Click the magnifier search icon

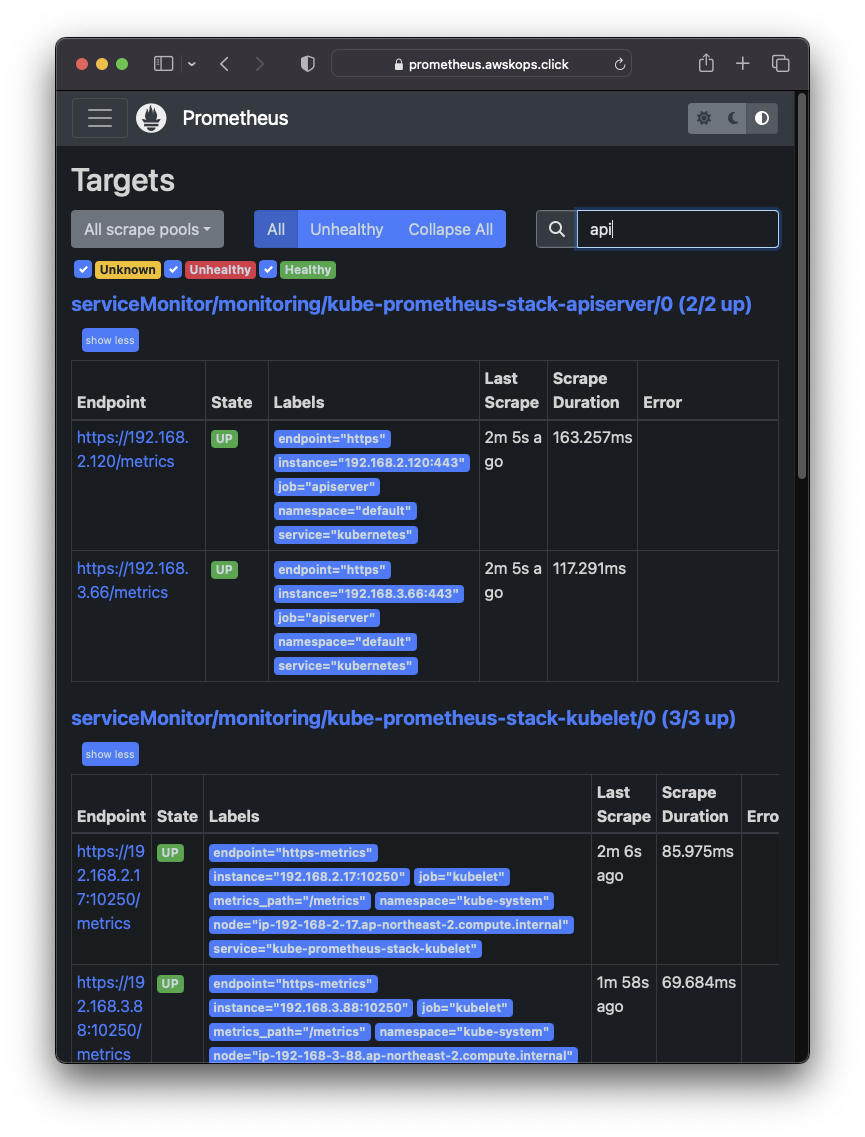[556, 229]
